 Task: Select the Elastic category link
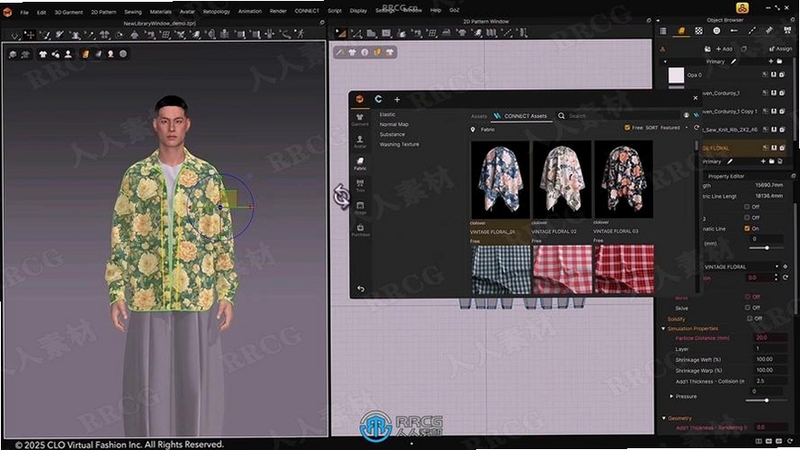[x=387, y=114]
